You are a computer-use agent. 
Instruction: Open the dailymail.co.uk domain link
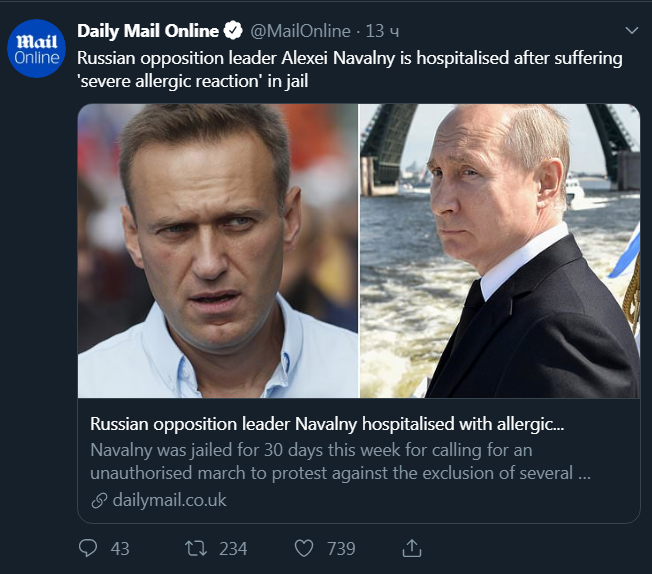coord(170,500)
